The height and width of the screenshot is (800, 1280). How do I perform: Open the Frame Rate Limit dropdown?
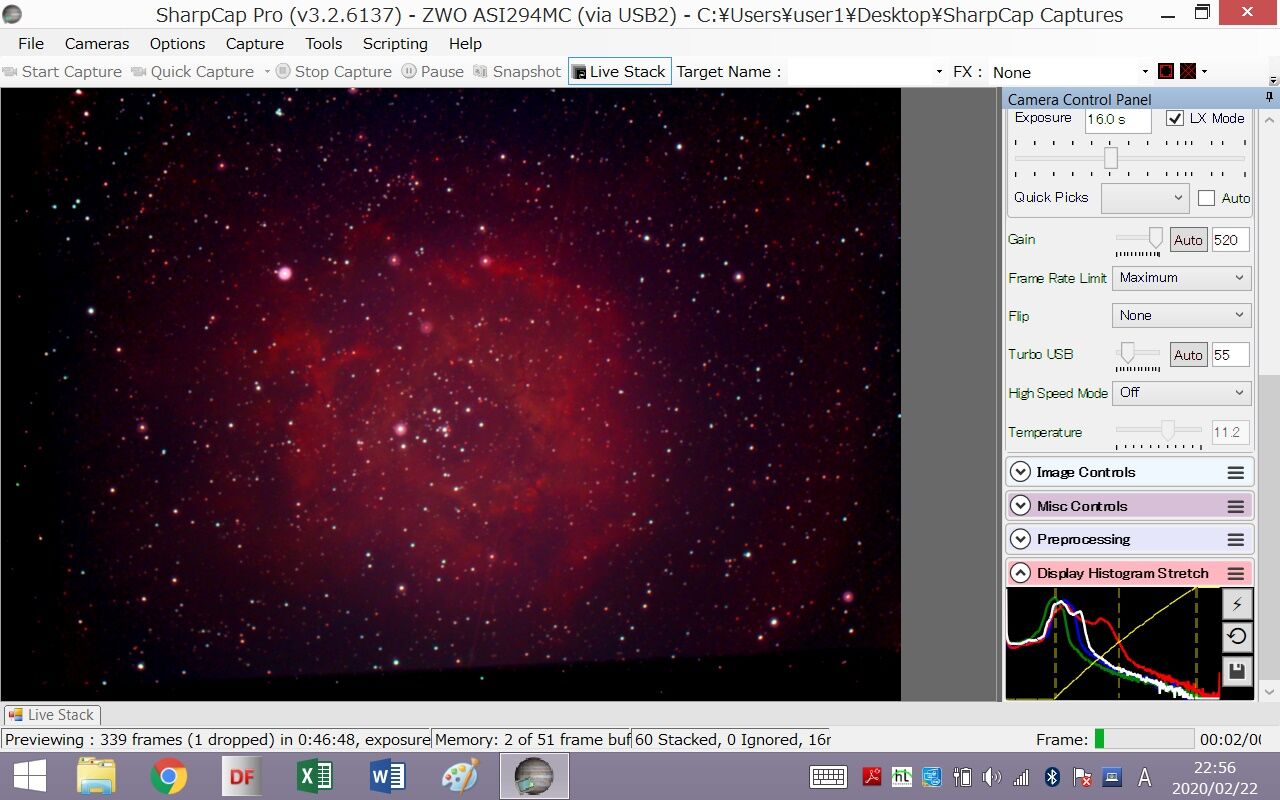point(1181,278)
